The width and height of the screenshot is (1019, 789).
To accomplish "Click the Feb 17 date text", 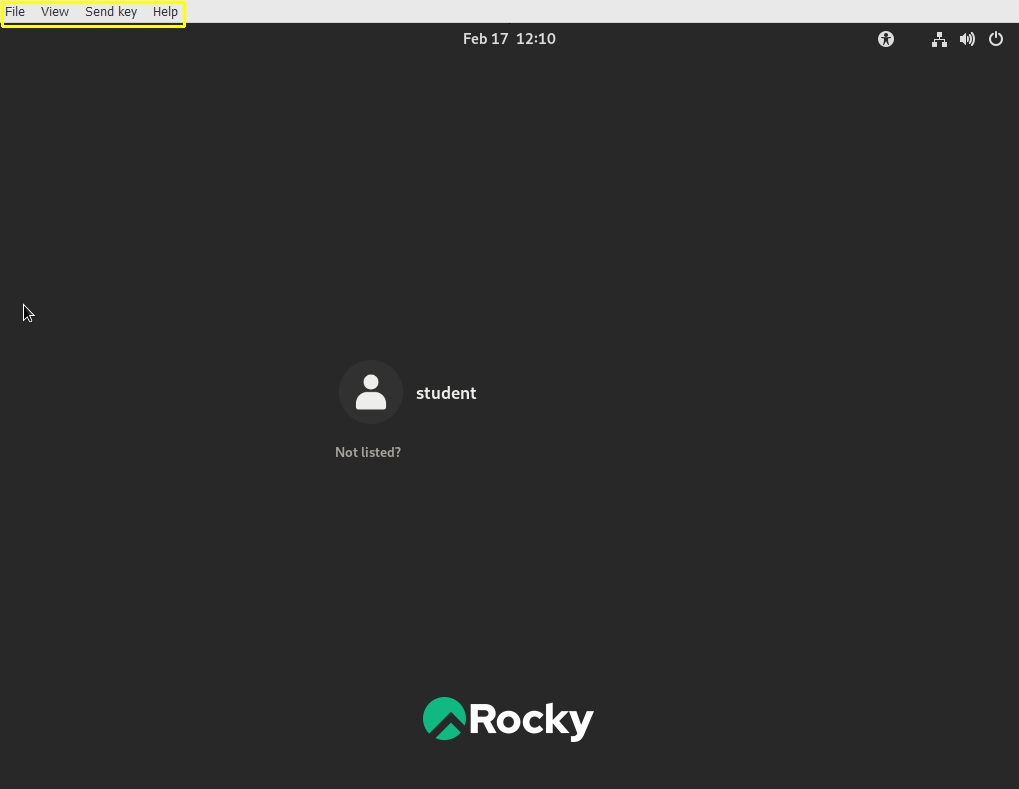I will (x=485, y=39).
